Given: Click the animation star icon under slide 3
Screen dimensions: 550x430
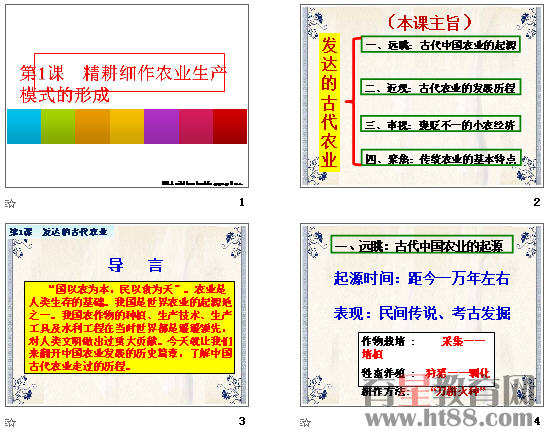Looking at the screenshot, I should (11, 422).
